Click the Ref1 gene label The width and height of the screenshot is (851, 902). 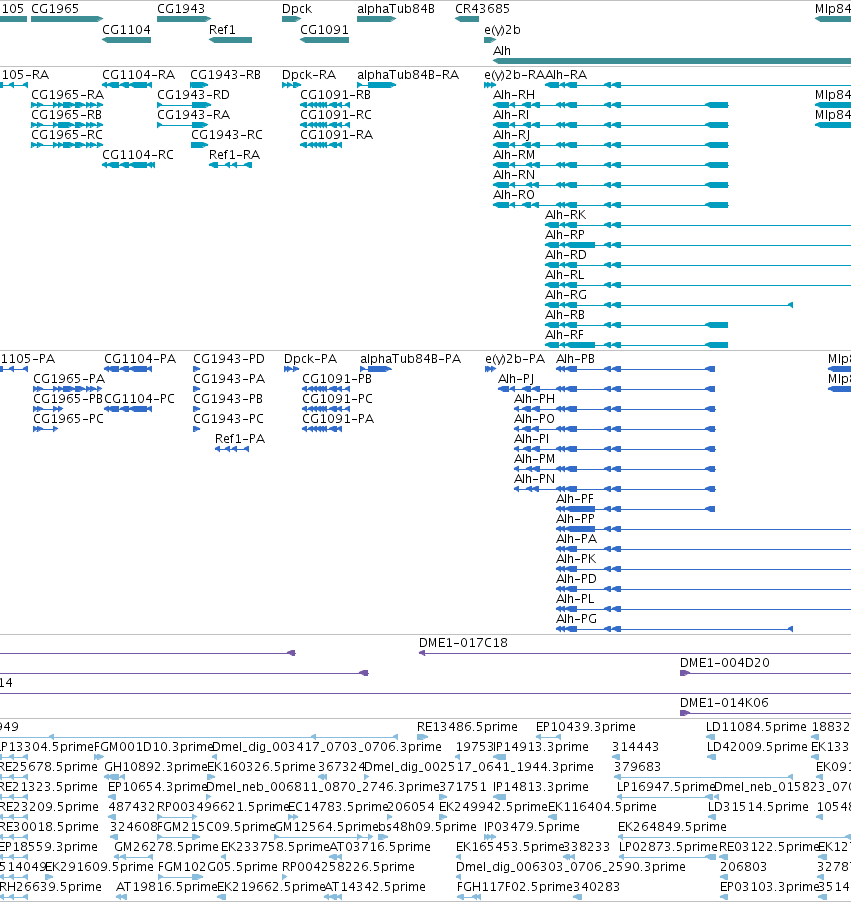tap(222, 29)
